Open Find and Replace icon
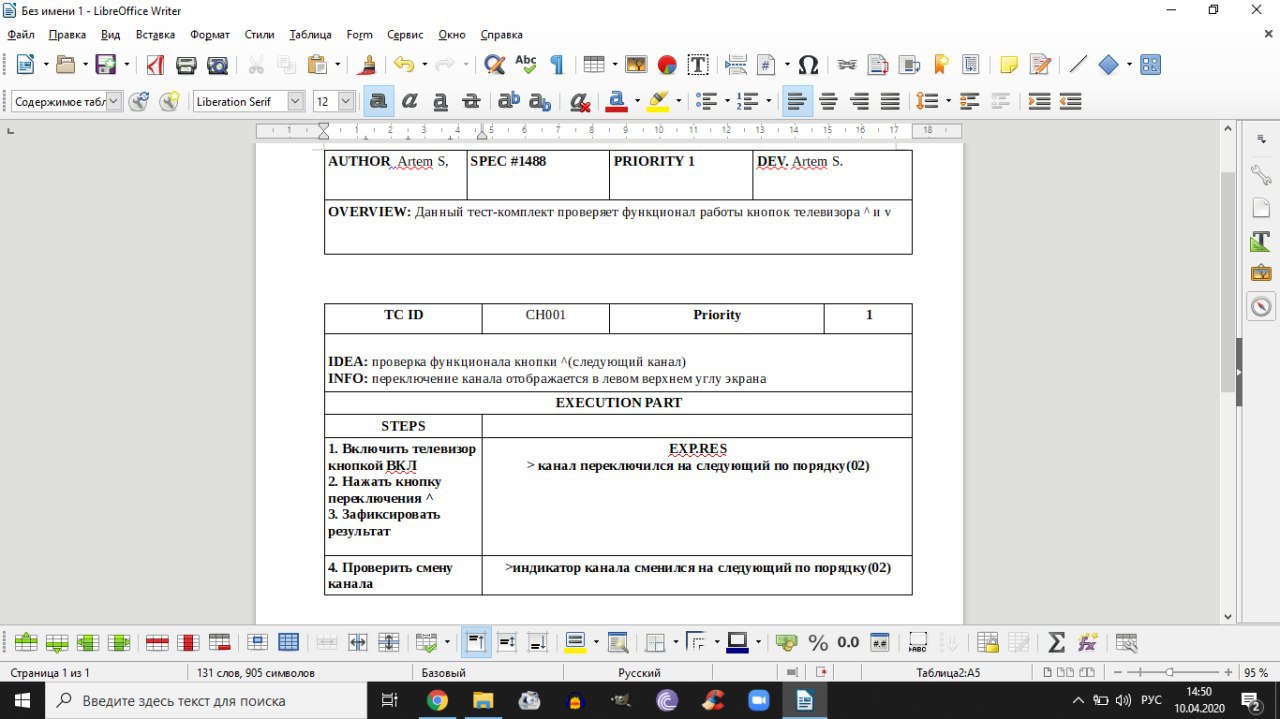This screenshot has height=719, width=1280. [x=494, y=65]
